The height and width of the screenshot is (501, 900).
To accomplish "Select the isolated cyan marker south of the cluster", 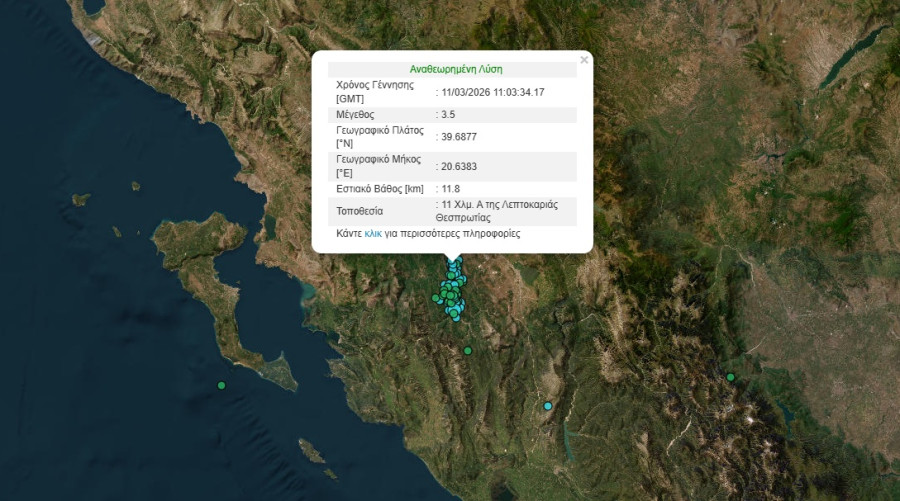I will tap(547, 406).
